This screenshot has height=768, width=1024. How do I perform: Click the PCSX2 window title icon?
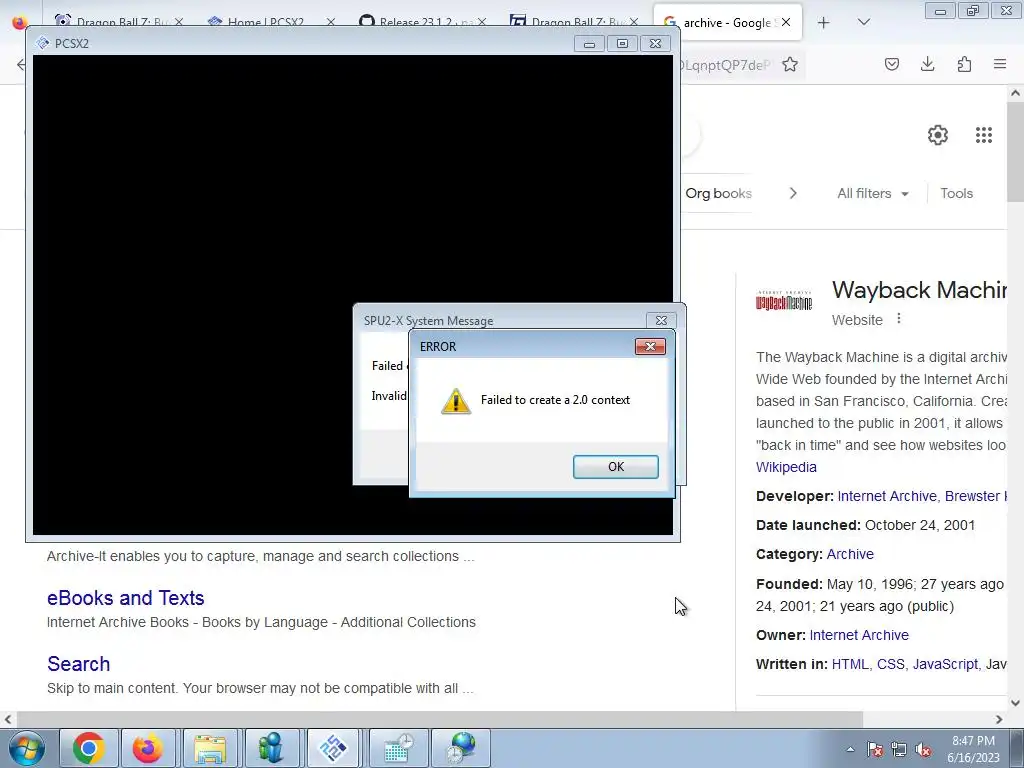click(42, 43)
